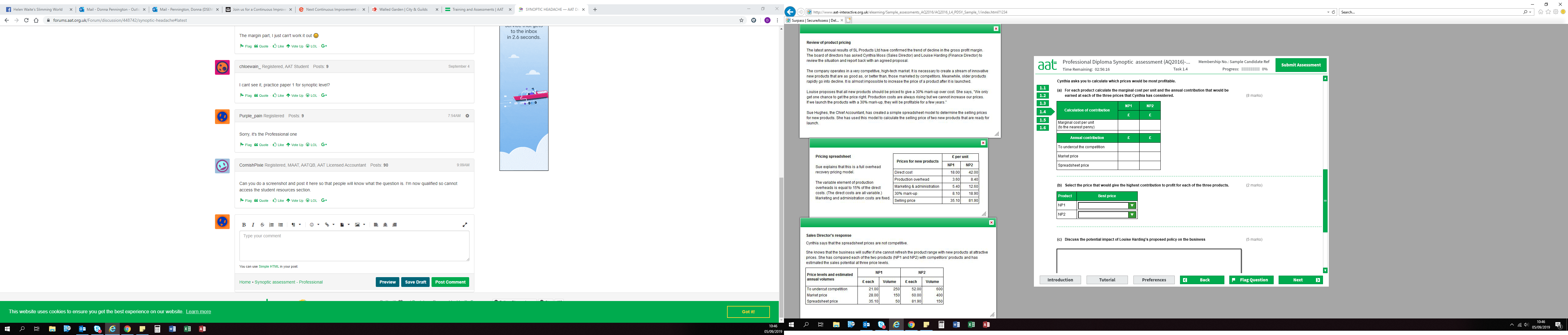Open the insert image dropdown
1568x335 pixels.
click(359, 225)
